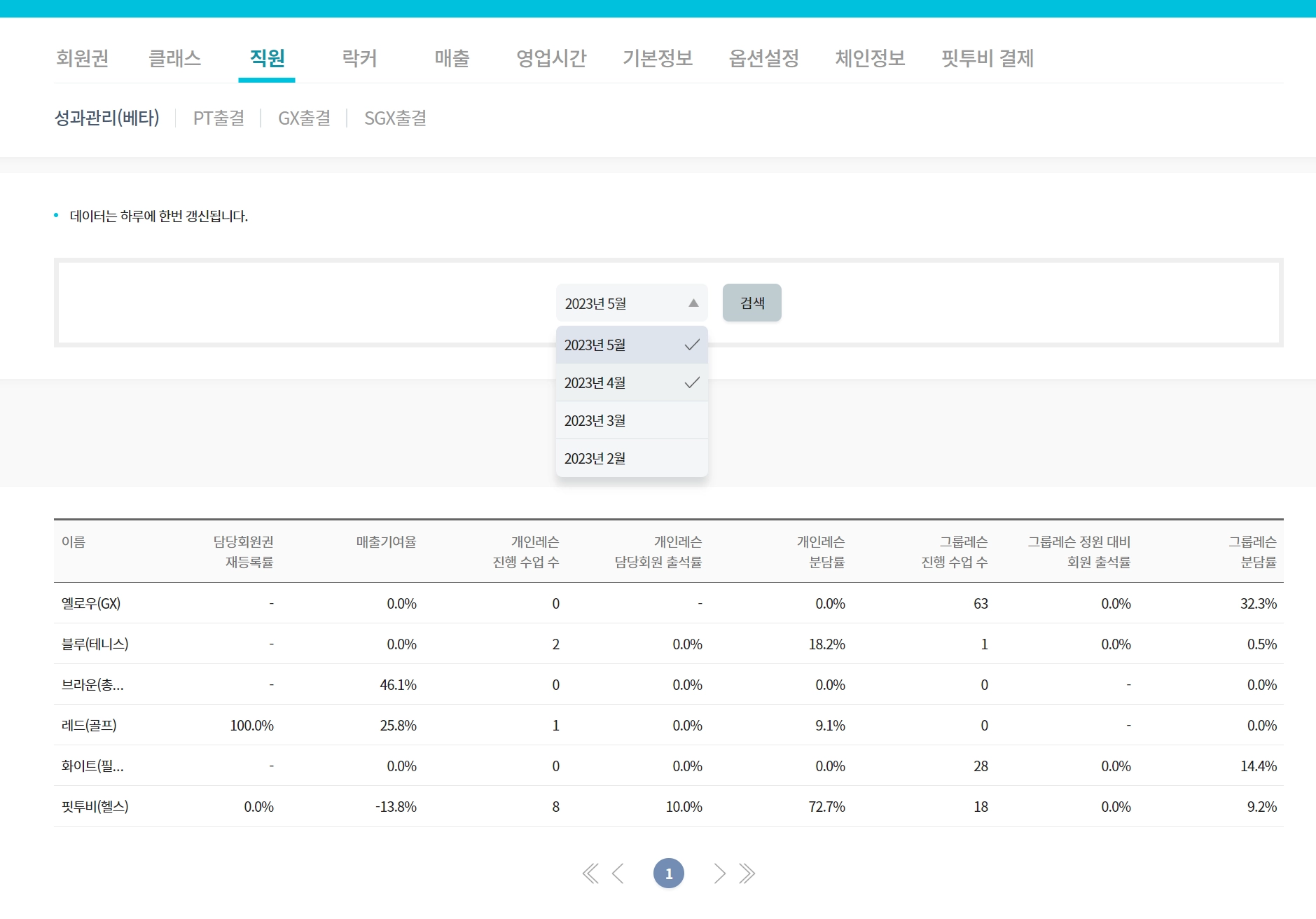Pick 2023년 2월 from the month list
The width and height of the screenshot is (1316, 919).
(x=631, y=459)
